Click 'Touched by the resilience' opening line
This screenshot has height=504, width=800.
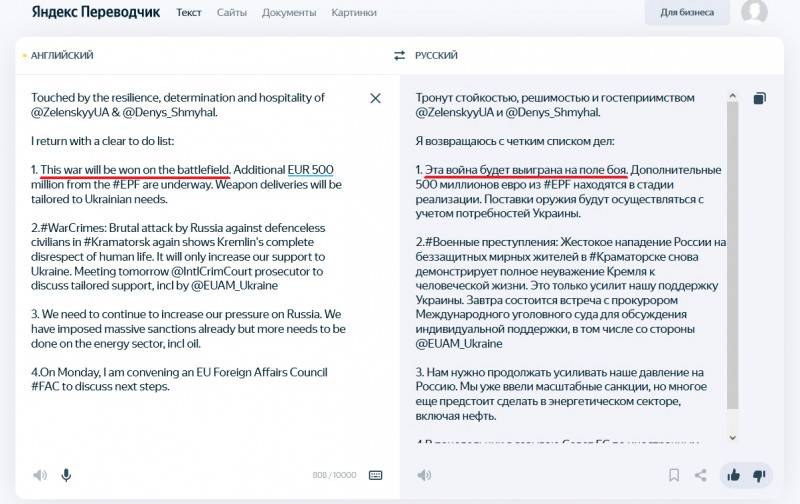[x=178, y=105]
